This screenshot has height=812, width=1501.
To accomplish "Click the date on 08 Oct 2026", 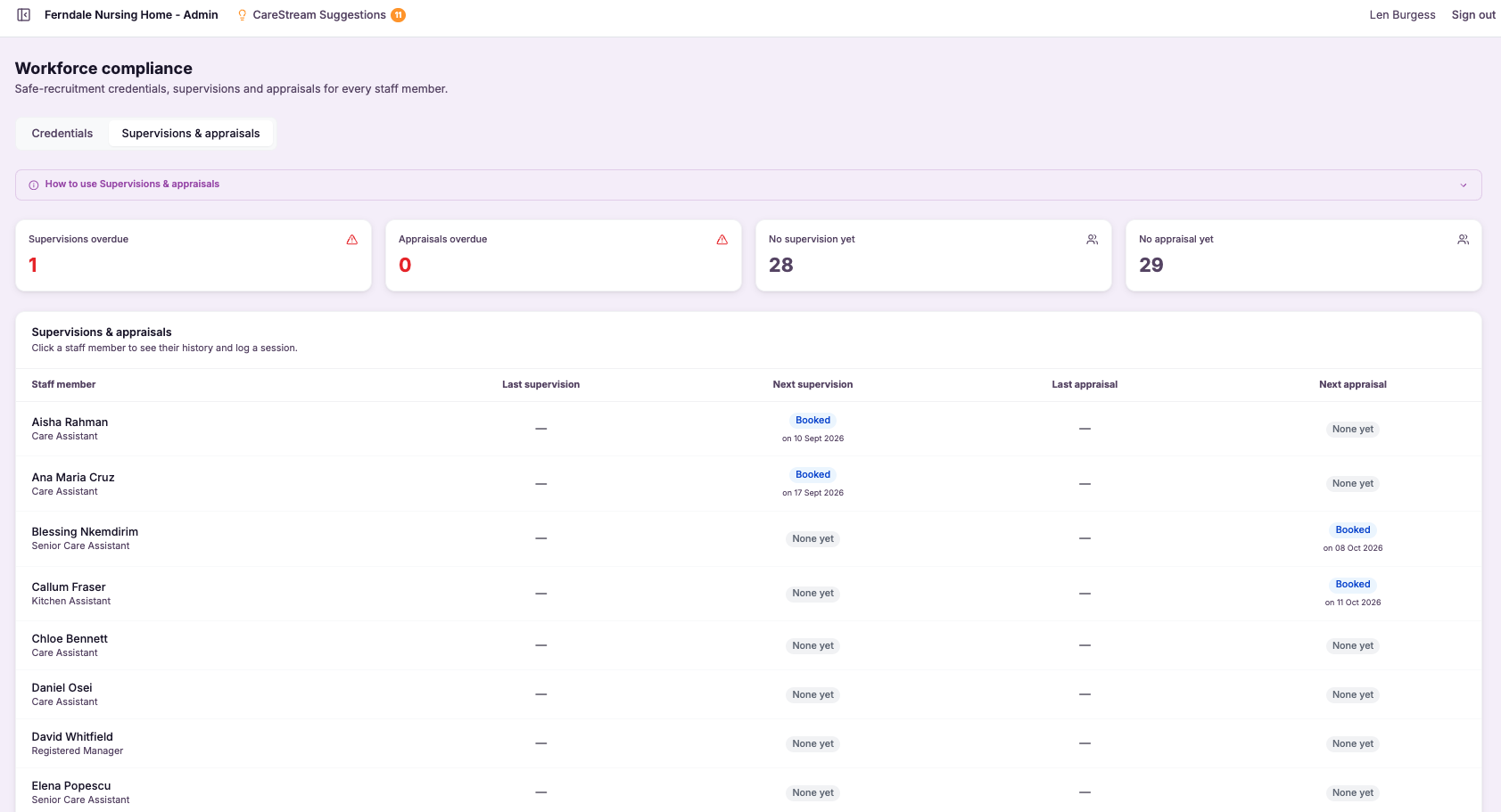I will pyautogui.click(x=1353, y=548).
